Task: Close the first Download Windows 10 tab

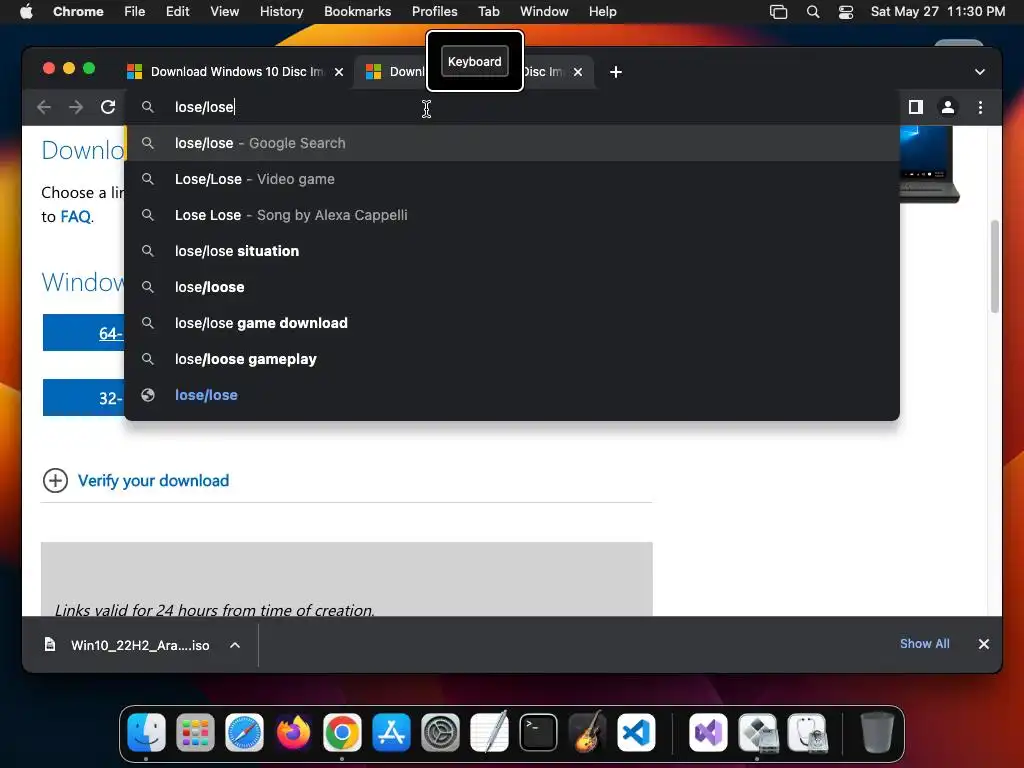Action: click(339, 72)
